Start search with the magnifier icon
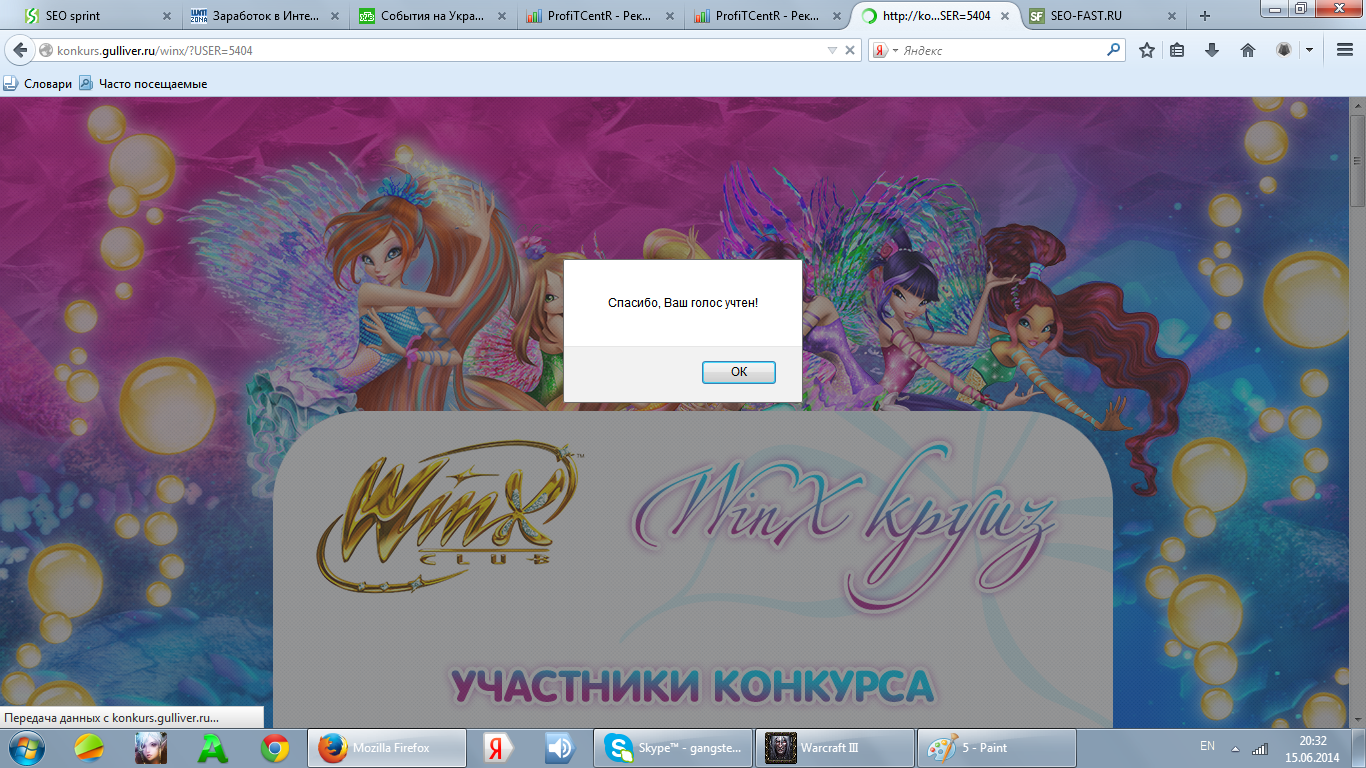This screenshot has height=768, width=1366. pos(1113,50)
